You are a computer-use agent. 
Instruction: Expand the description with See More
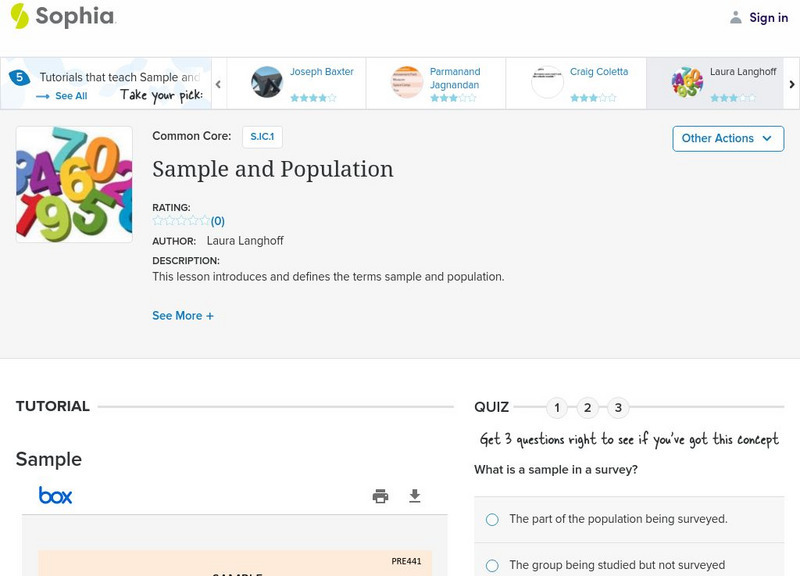click(183, 315)
